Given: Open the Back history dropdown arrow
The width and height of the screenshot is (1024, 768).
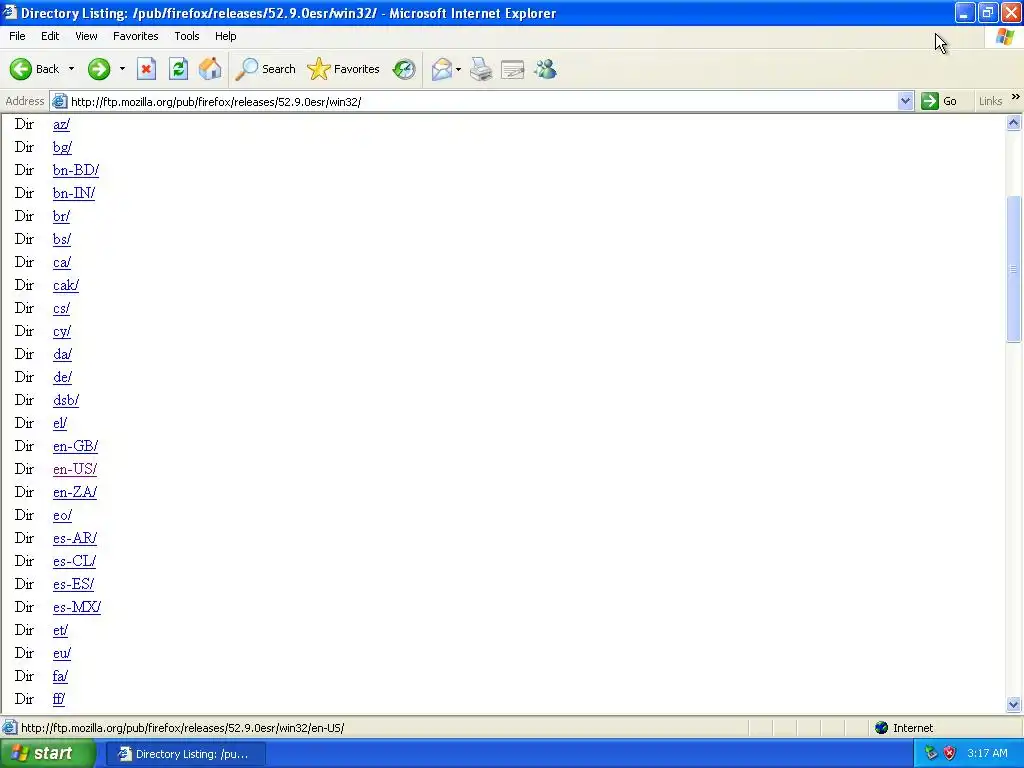Looking at the screenshot, I should [x=71, y=69].
